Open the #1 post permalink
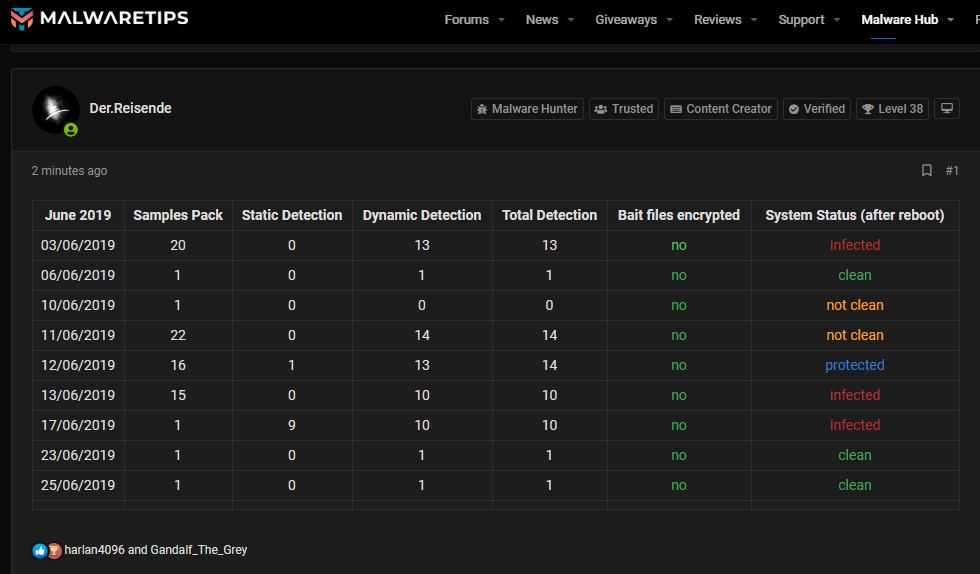 coord(952,171)
